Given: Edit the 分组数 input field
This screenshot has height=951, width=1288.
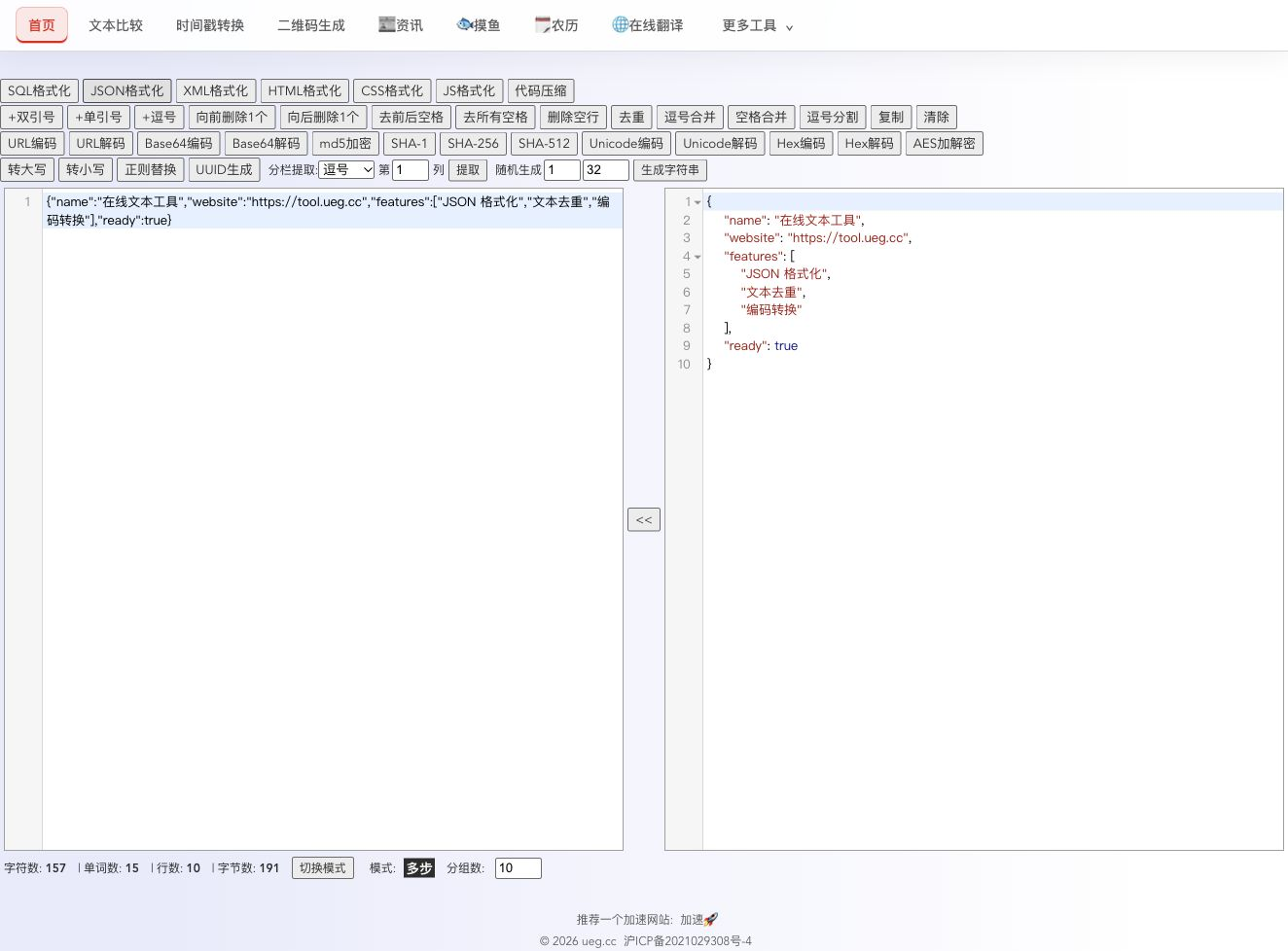Looking at the screenshot, I should pyautogui.click(x=519, y=867).
